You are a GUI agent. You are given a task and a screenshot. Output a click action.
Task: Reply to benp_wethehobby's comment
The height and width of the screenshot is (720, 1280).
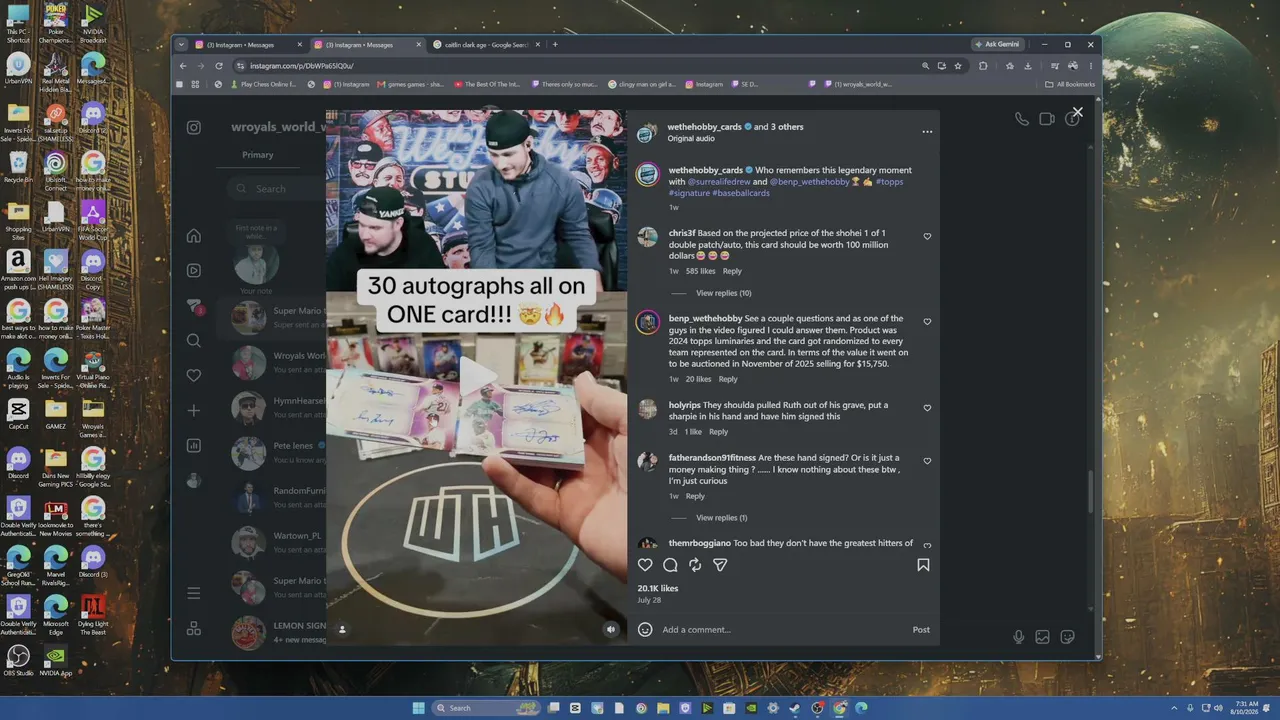point(728,379)
